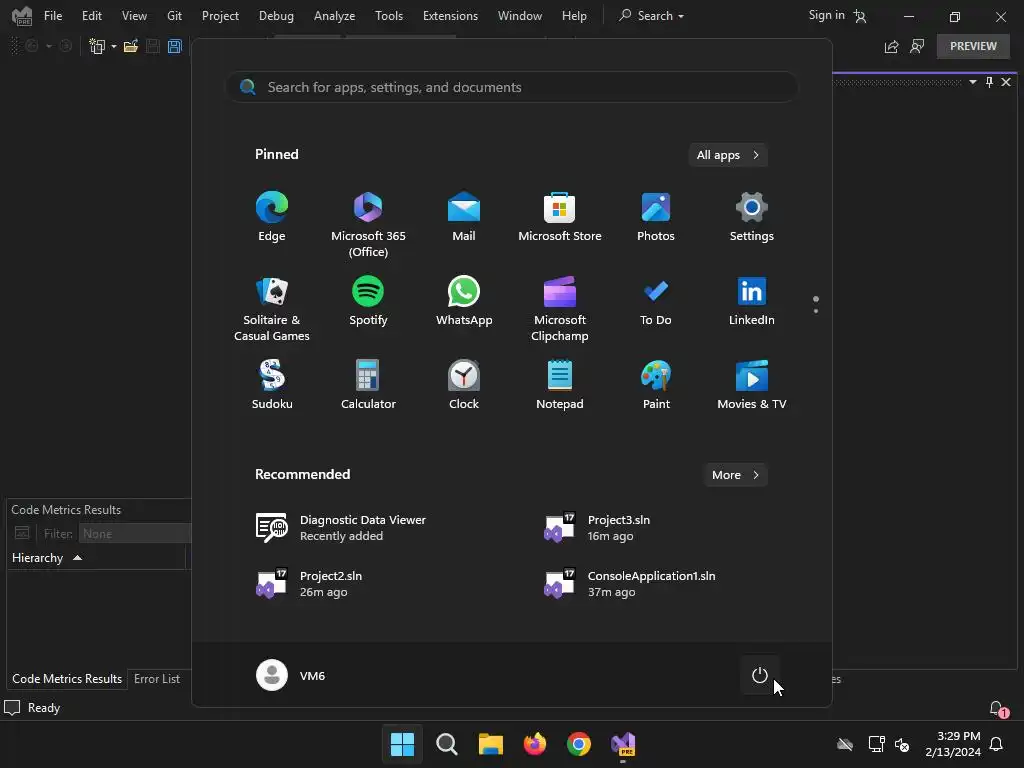Open the Help menu

click(574, 16)
